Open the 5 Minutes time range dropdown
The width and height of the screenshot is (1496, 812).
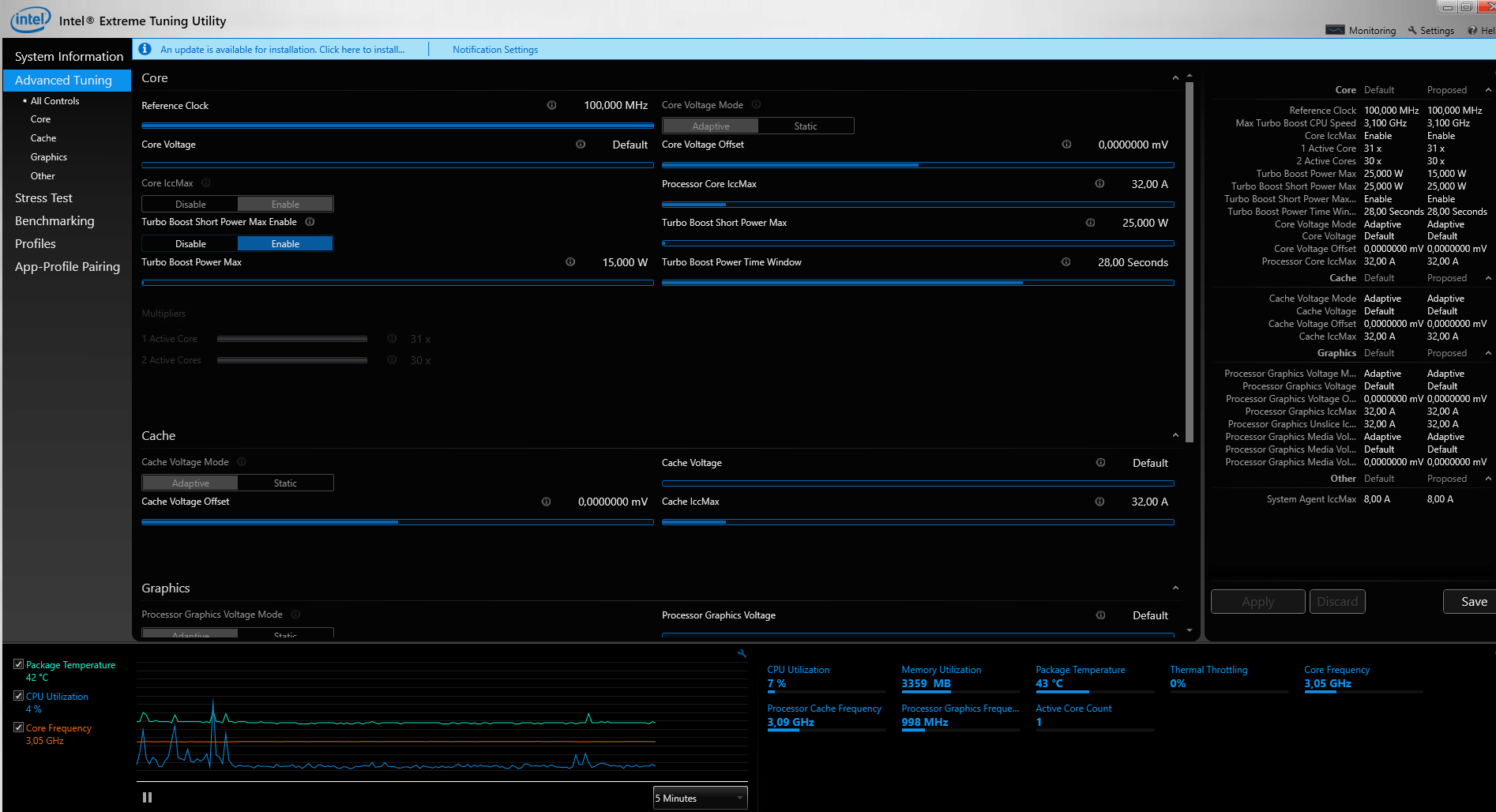point(700,798)
